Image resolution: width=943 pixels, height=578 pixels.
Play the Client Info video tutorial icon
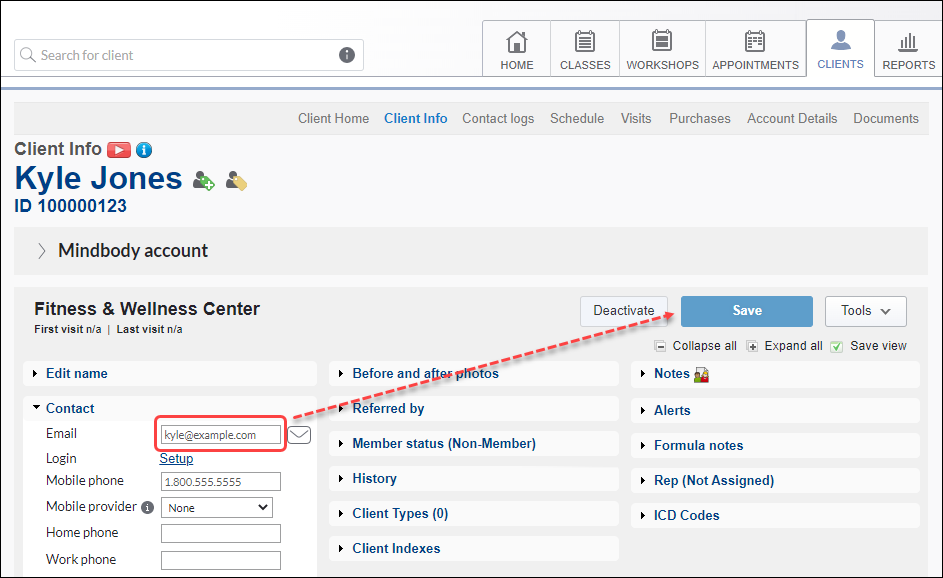[x=119, y=149]
